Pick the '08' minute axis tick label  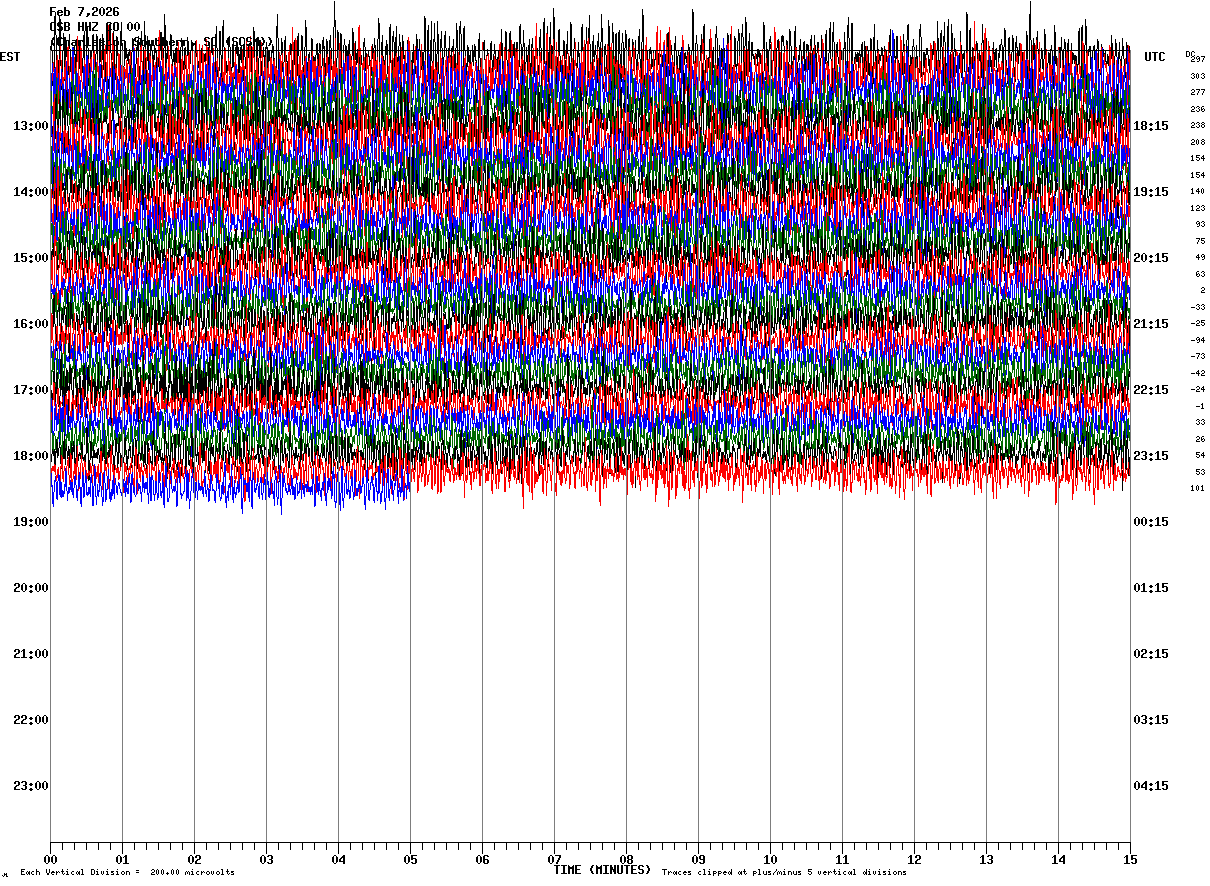pyautogui.click(x=626, y=860)
